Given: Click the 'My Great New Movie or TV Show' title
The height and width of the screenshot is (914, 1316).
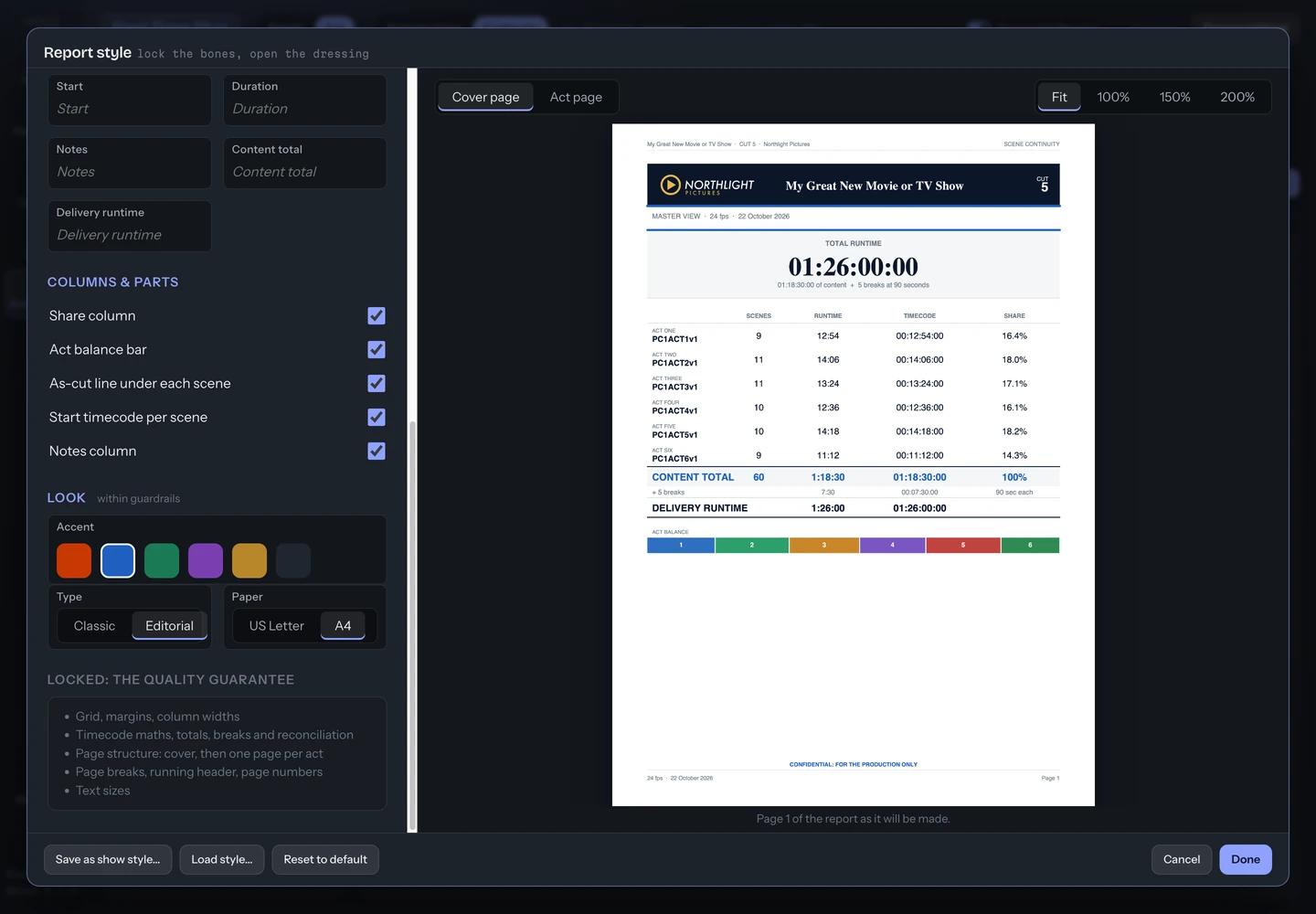Looking at the screenshot, I should pyautogui.click(x=875, y=186).
